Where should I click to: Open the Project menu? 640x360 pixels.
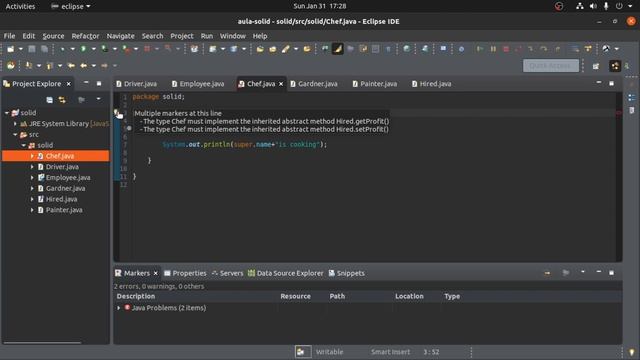pos(182,36)
